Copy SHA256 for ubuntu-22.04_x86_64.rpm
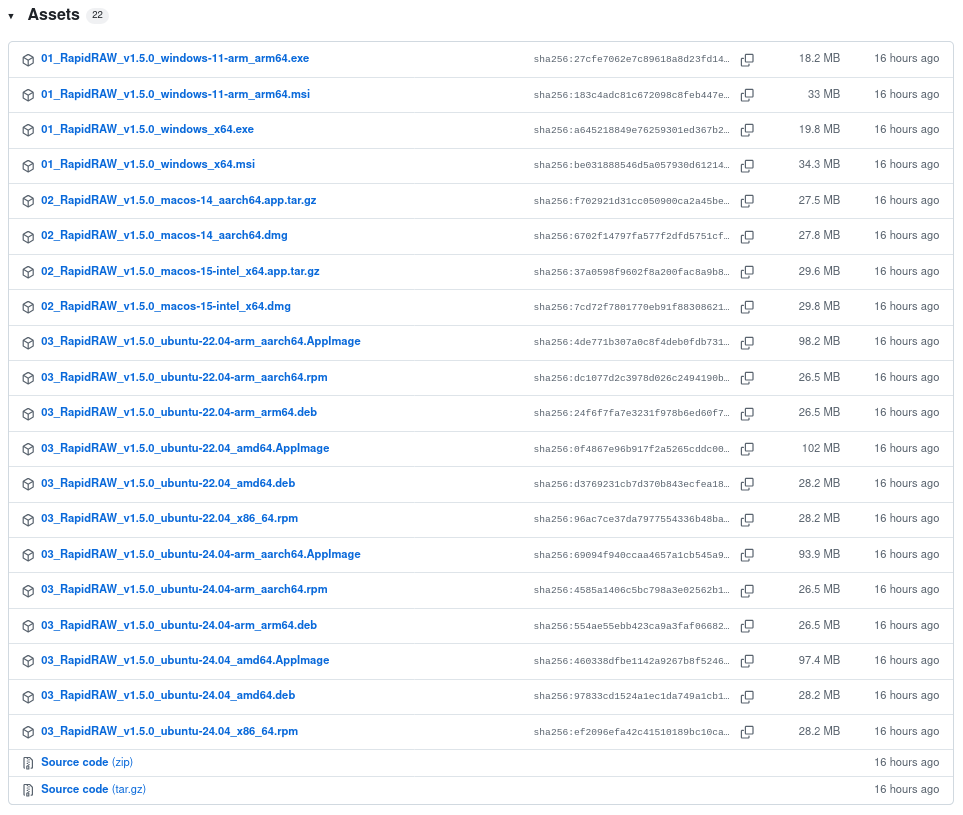 (747, 520)
